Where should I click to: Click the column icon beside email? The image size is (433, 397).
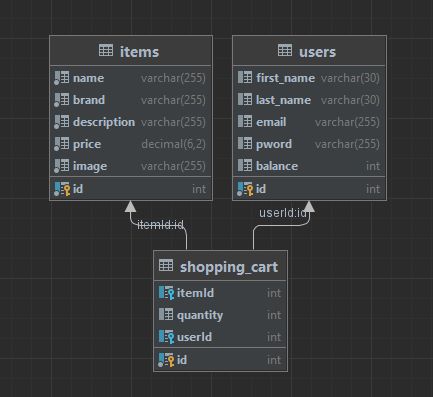[x=245, y=122]
